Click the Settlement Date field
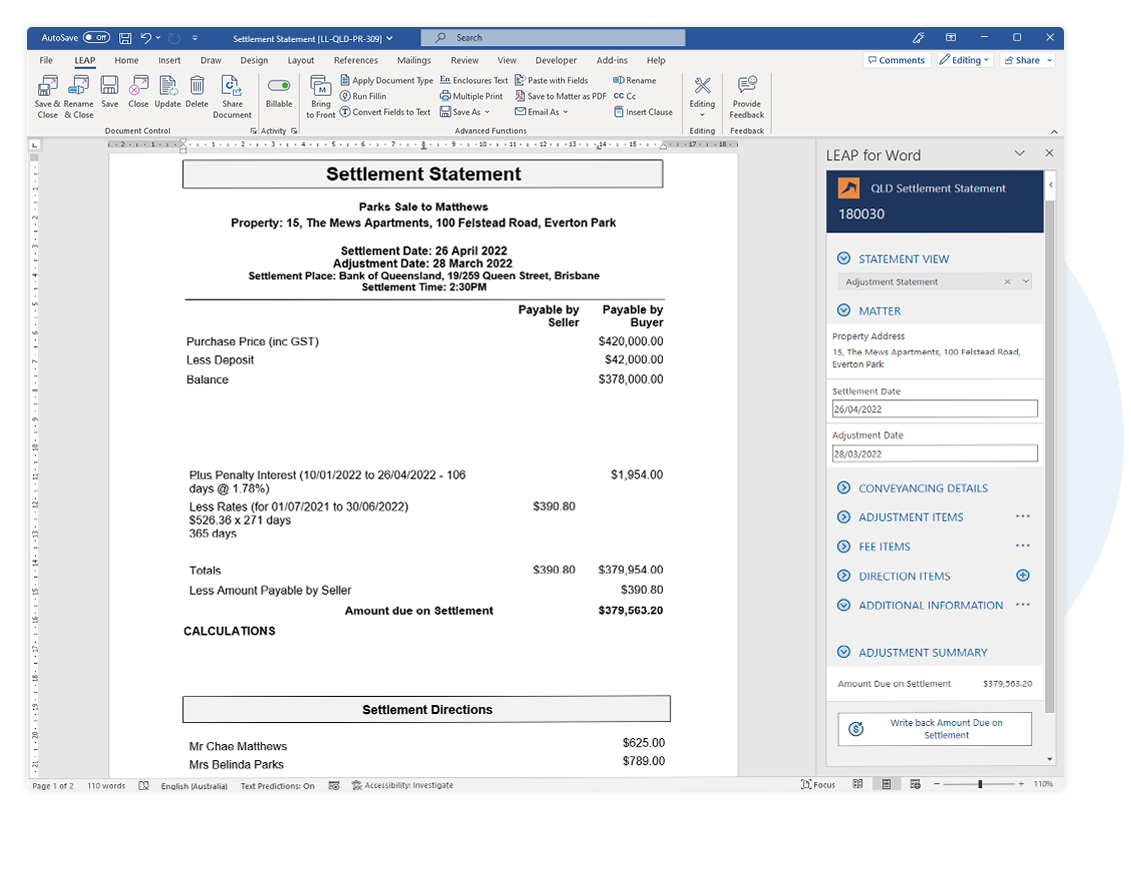 [x=935, y=409]
